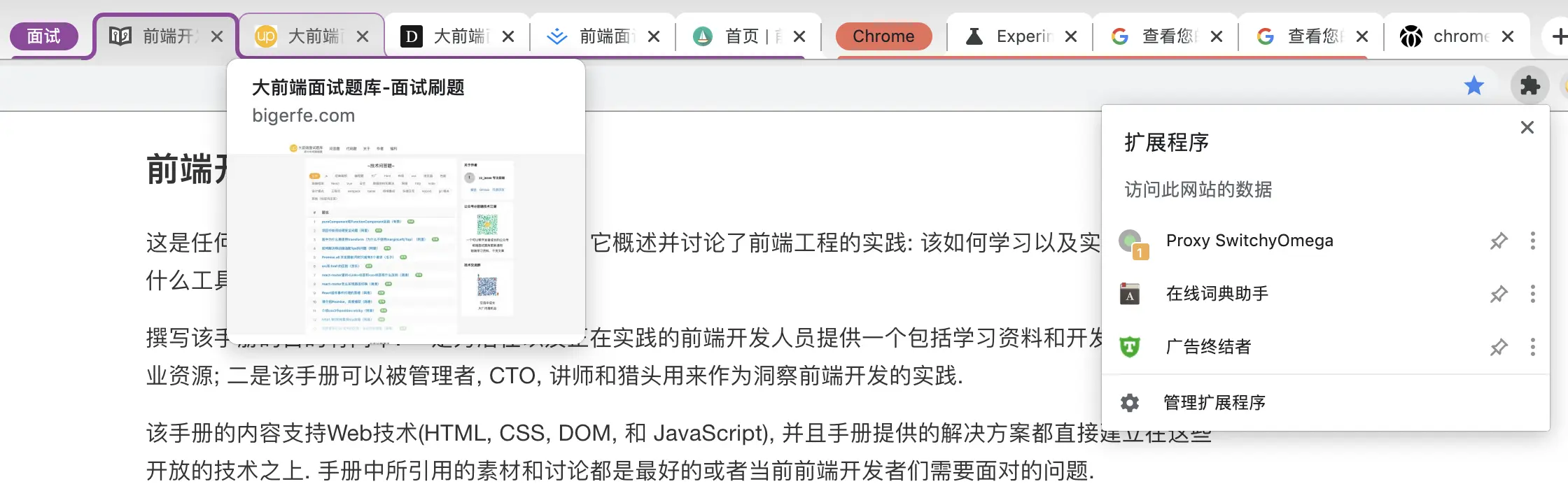Open 在线词典助手 extension

[x=1217, y=294]
